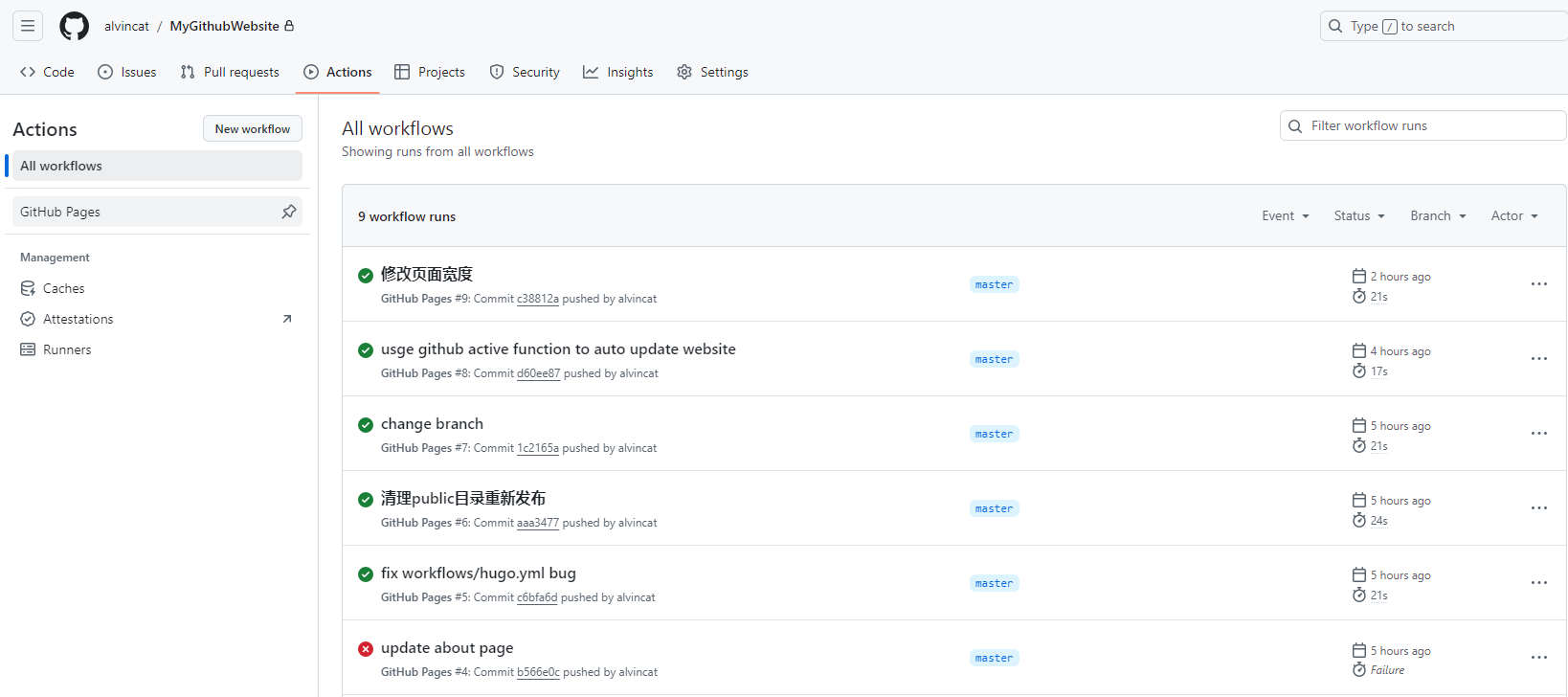Open three-dot menu for run #9
This screenshot has width=1568, height=697.
(x=1538, y=284)
